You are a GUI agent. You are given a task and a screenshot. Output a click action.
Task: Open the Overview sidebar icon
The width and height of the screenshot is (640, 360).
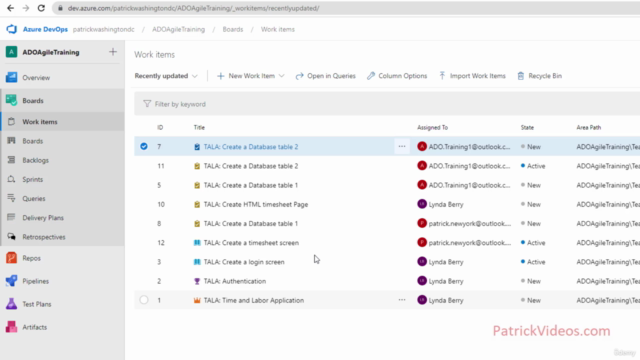[x=11, y=77]
